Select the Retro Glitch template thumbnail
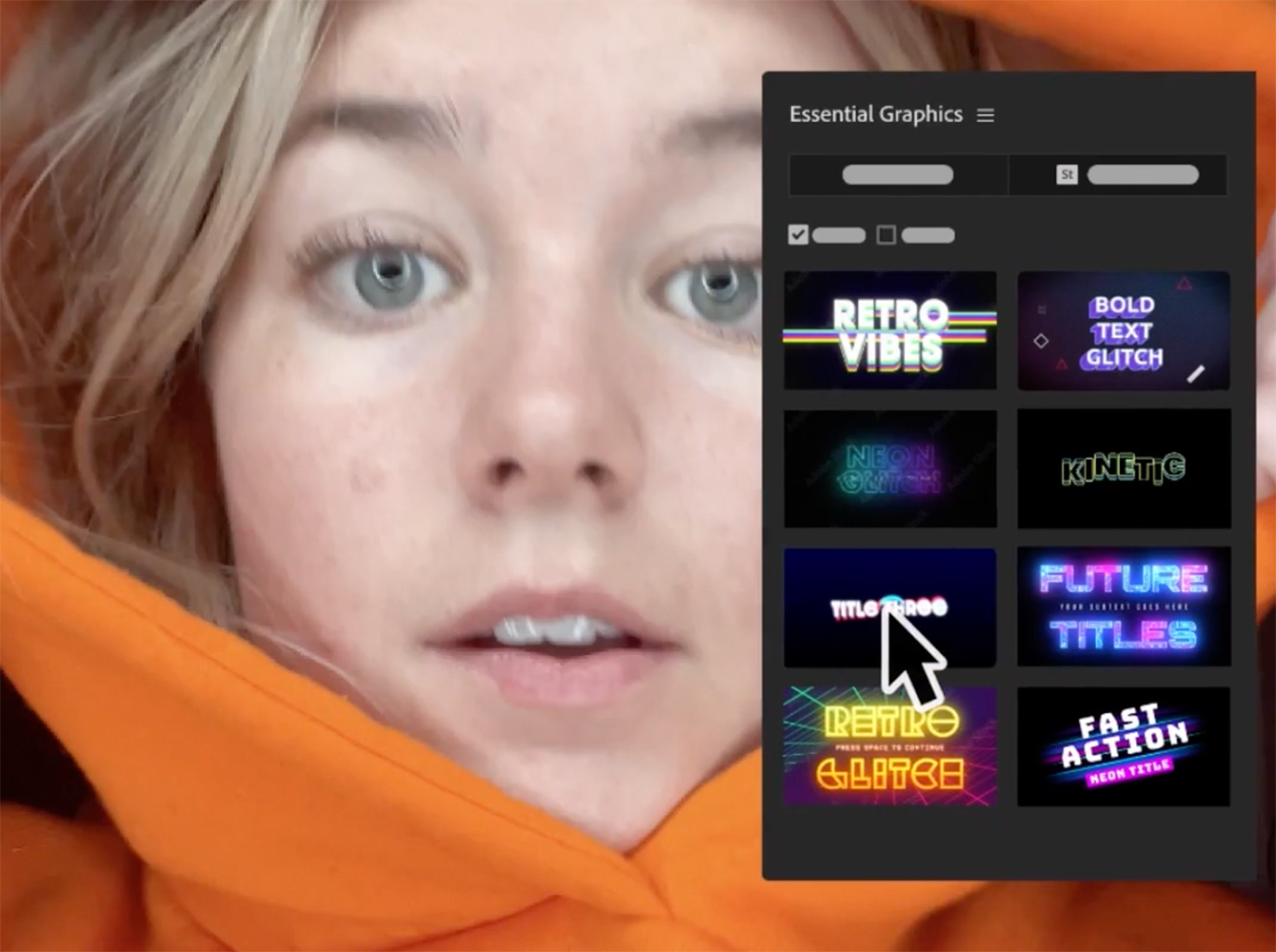 click(x=890, y=746)
